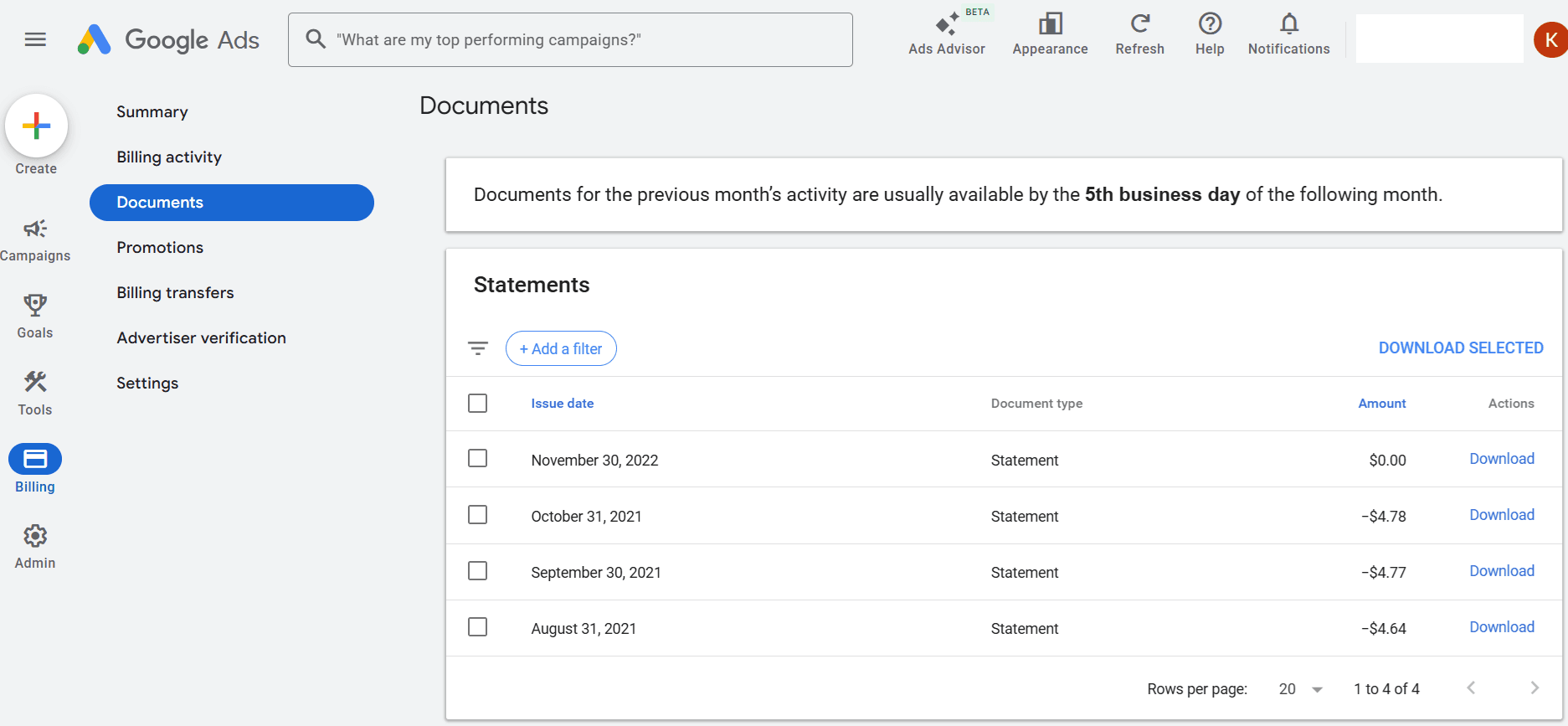Open the Goals trophy section

(x=35, y=317)
